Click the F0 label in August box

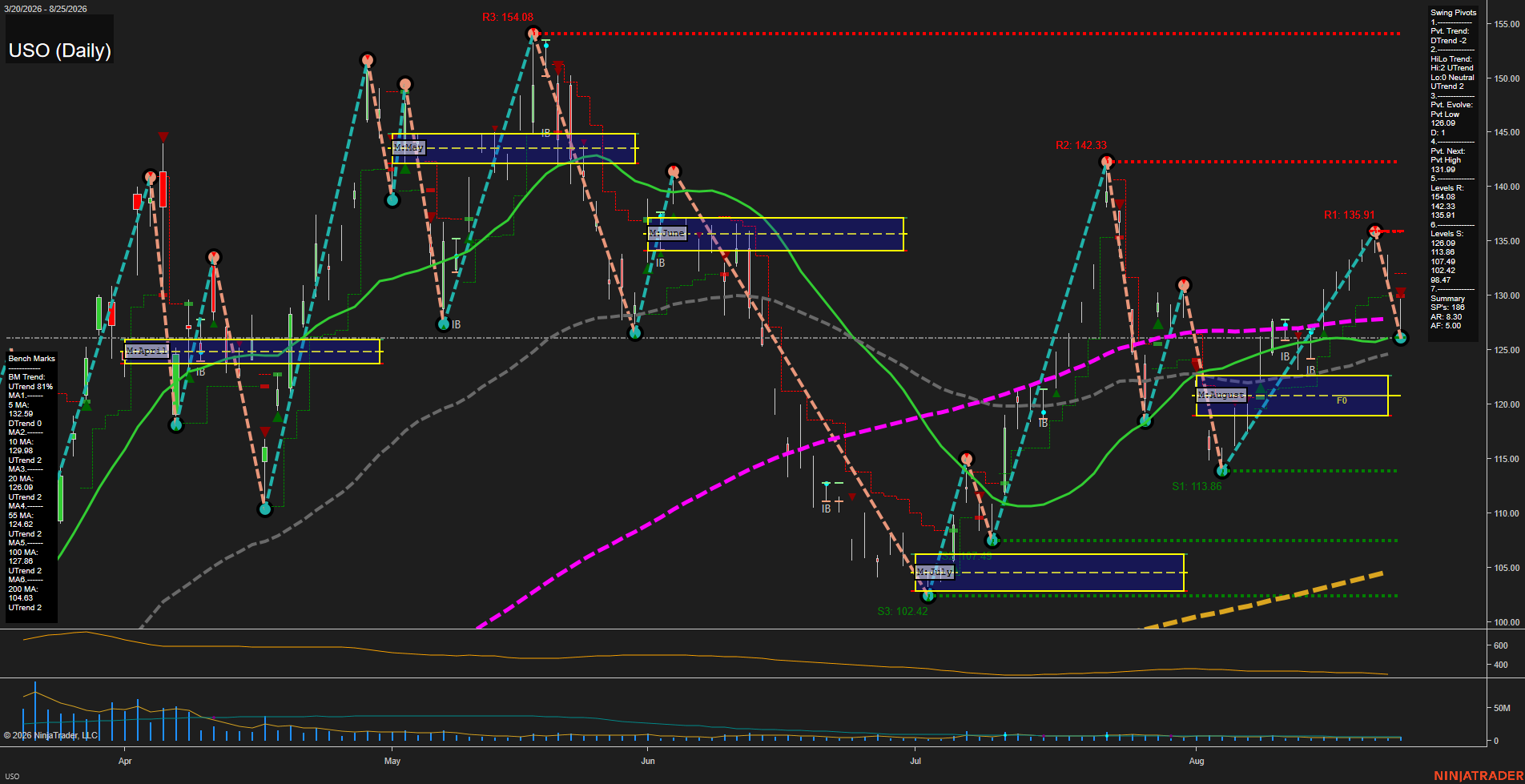(x=1342, y=400)
